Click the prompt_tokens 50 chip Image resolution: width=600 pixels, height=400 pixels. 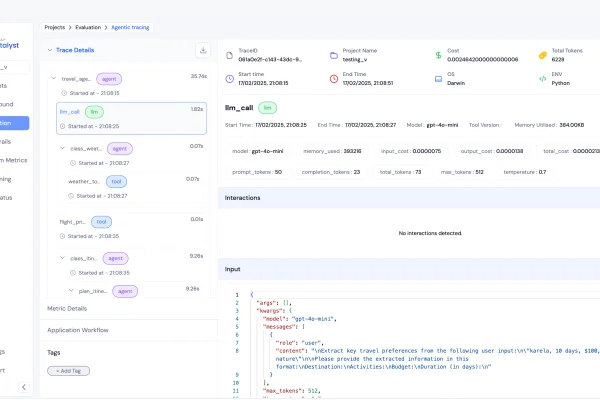(x=257, y=172)
